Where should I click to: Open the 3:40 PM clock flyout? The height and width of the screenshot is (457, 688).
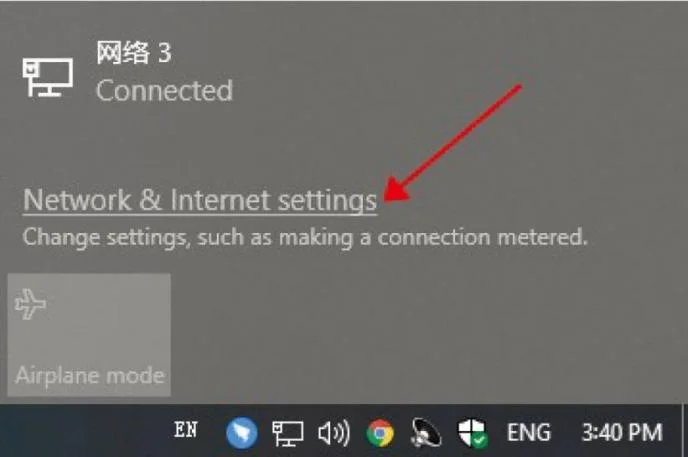click(622, 433)
